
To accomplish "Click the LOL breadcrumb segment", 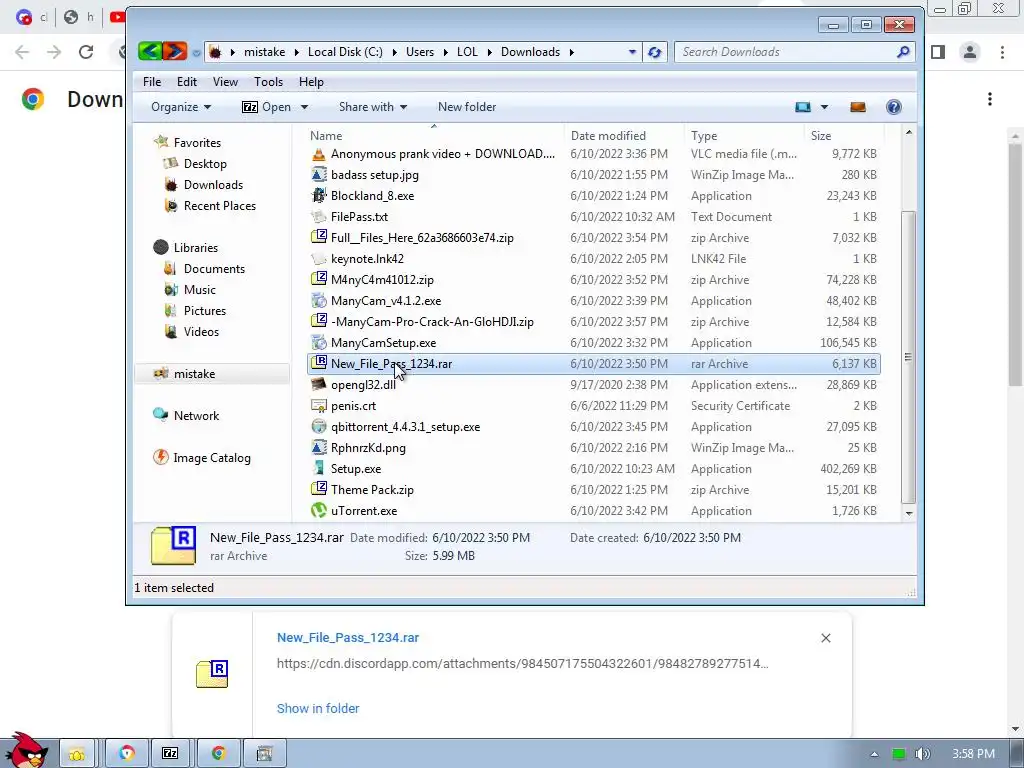I will pyautogui.click(x=467, y=52).
